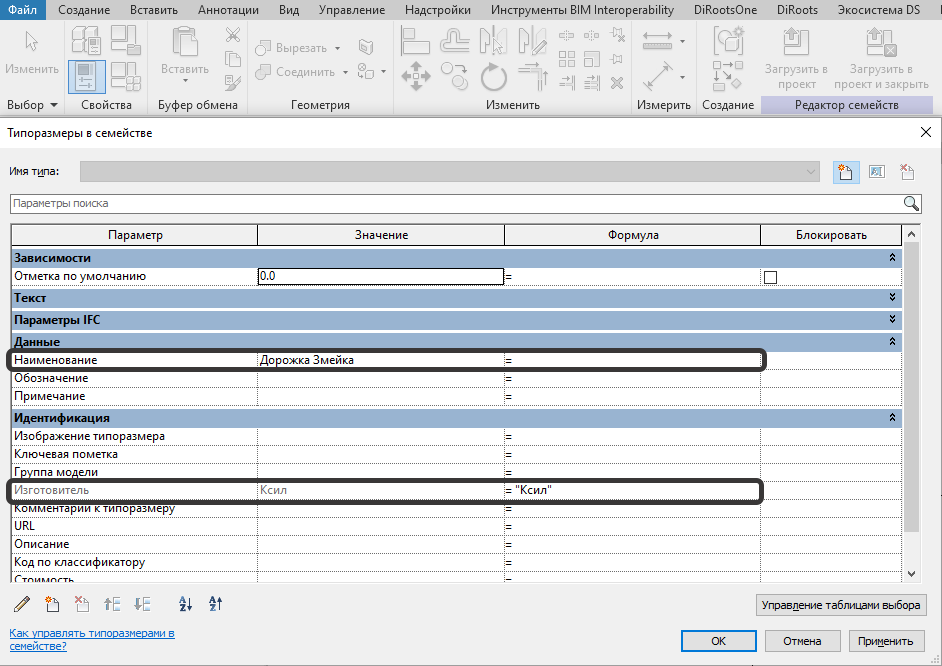
Task: Select the Copy tool with two circles
Action: coord(454,76)
